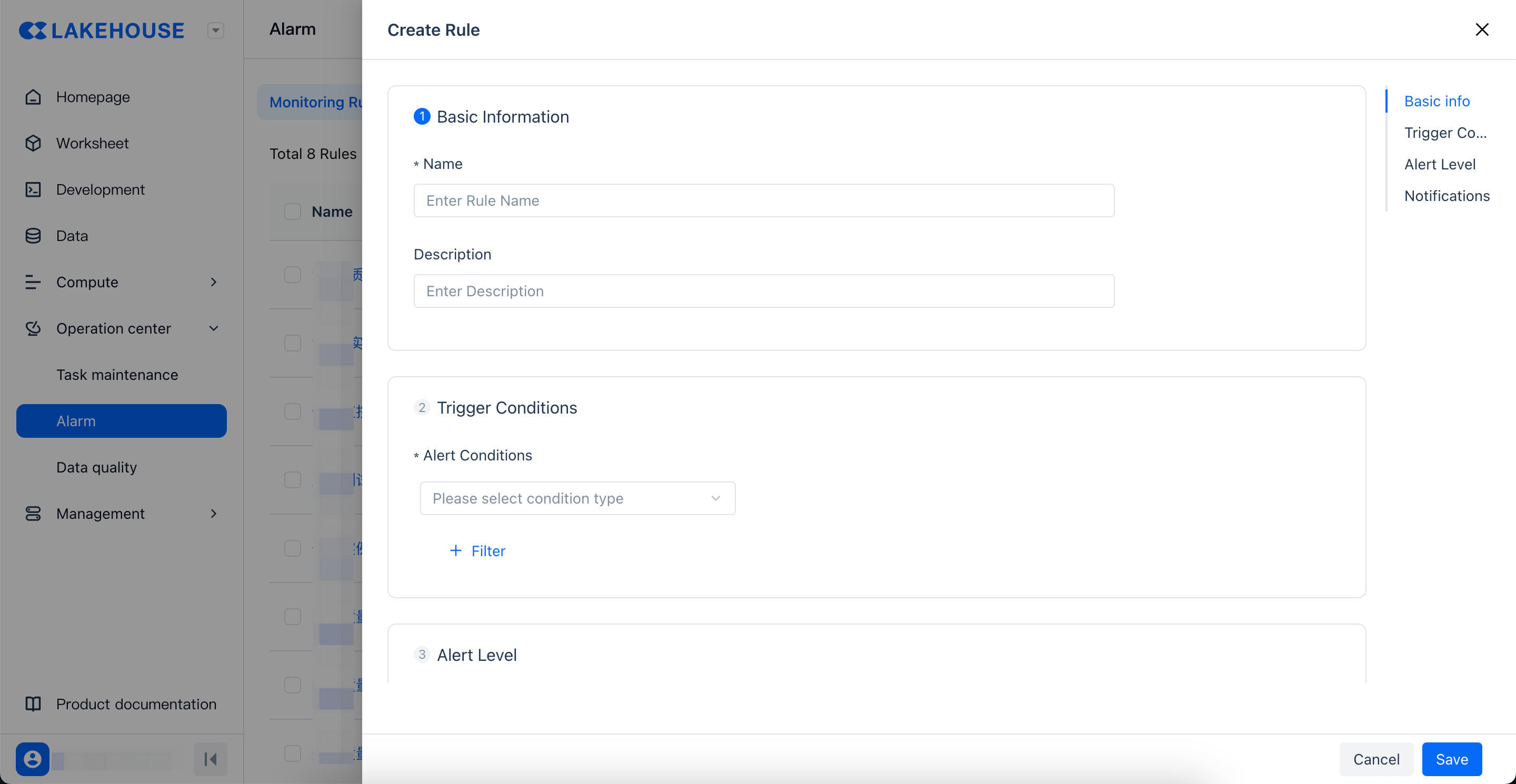Check the first rule row checkbox
Image resolution: width=1516 pixels, height=784 pixels.
tap(293, 275)
